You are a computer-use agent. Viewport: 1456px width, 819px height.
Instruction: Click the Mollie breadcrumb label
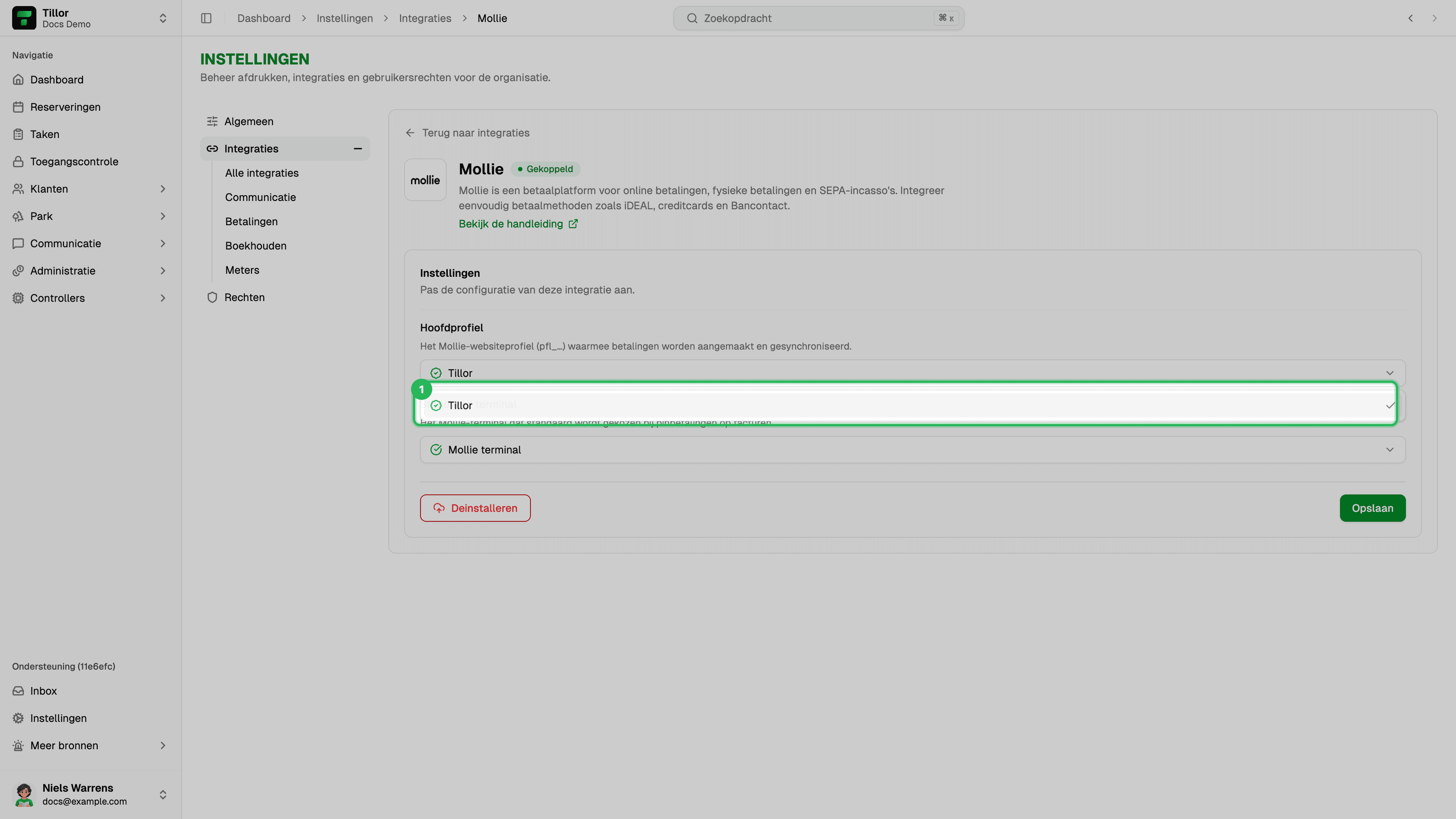[492, 18]
